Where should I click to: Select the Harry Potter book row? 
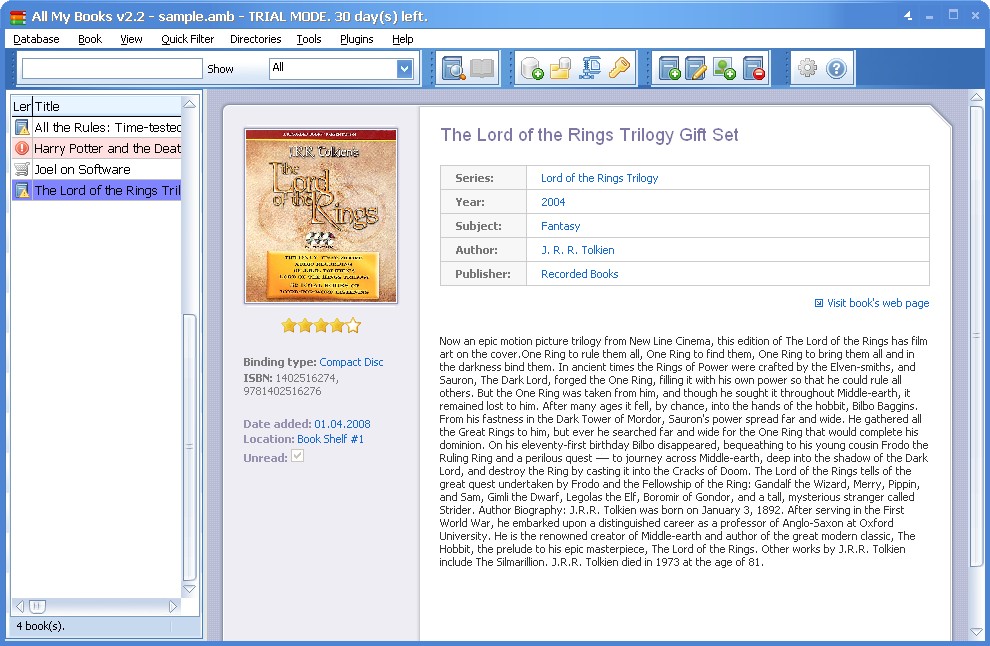pos(96,148)
